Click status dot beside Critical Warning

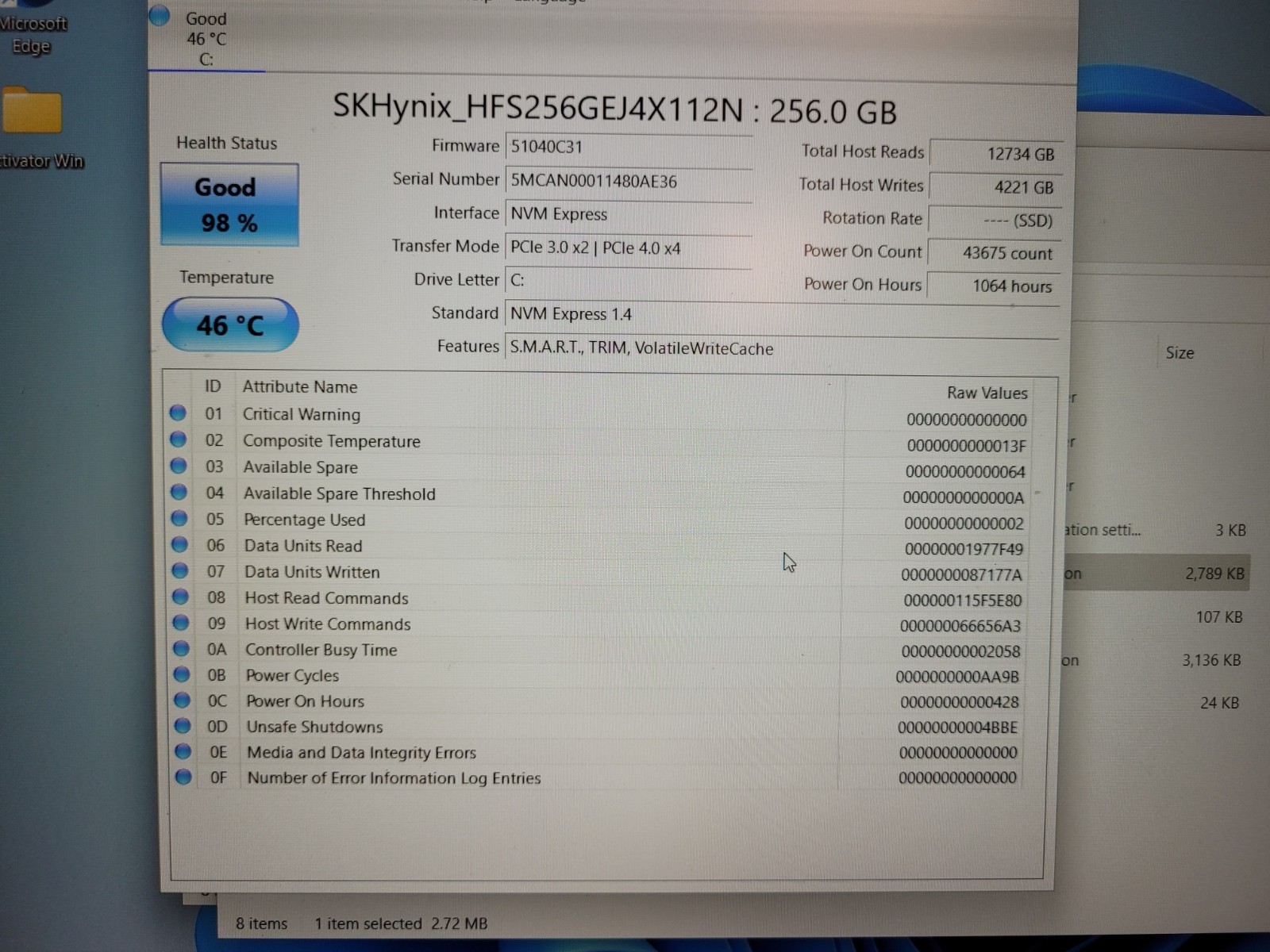point(178,413)
